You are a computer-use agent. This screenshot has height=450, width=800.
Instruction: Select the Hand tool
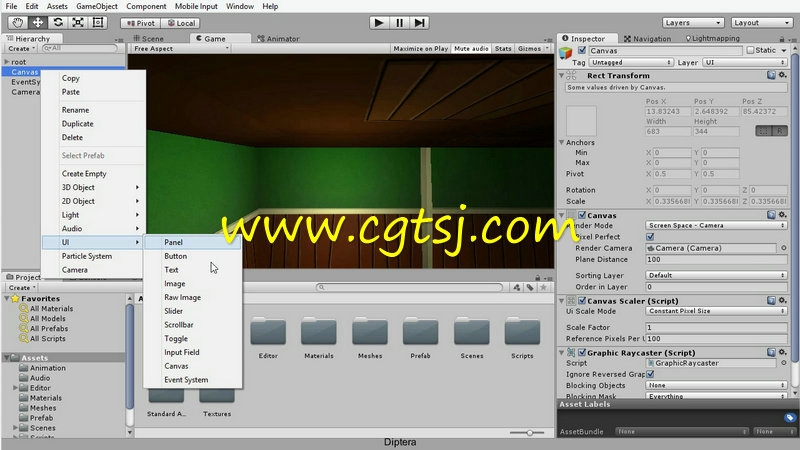pyautogui.click(x=18, y=22)
